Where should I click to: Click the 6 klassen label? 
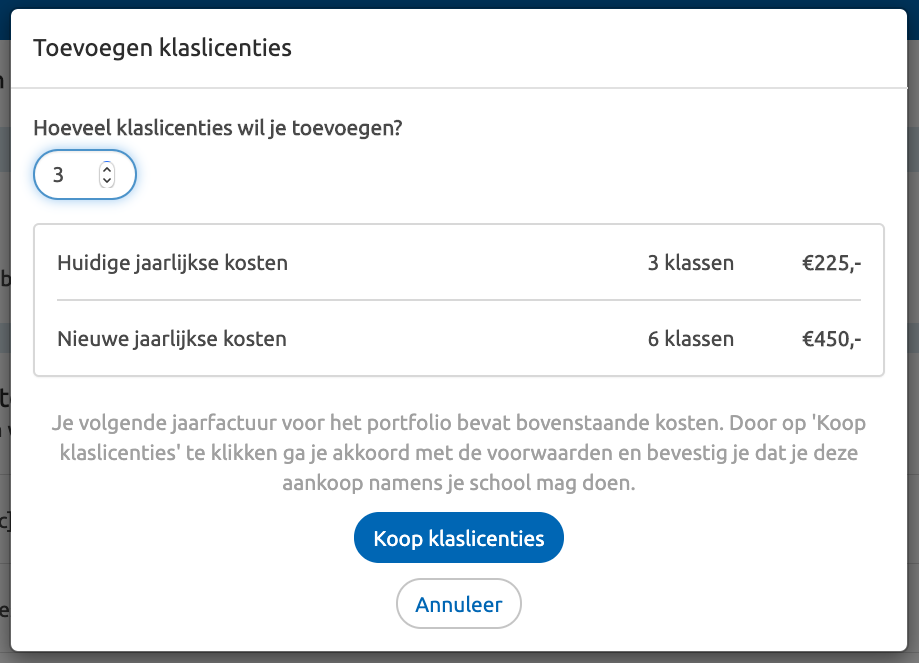coord(690,339)
